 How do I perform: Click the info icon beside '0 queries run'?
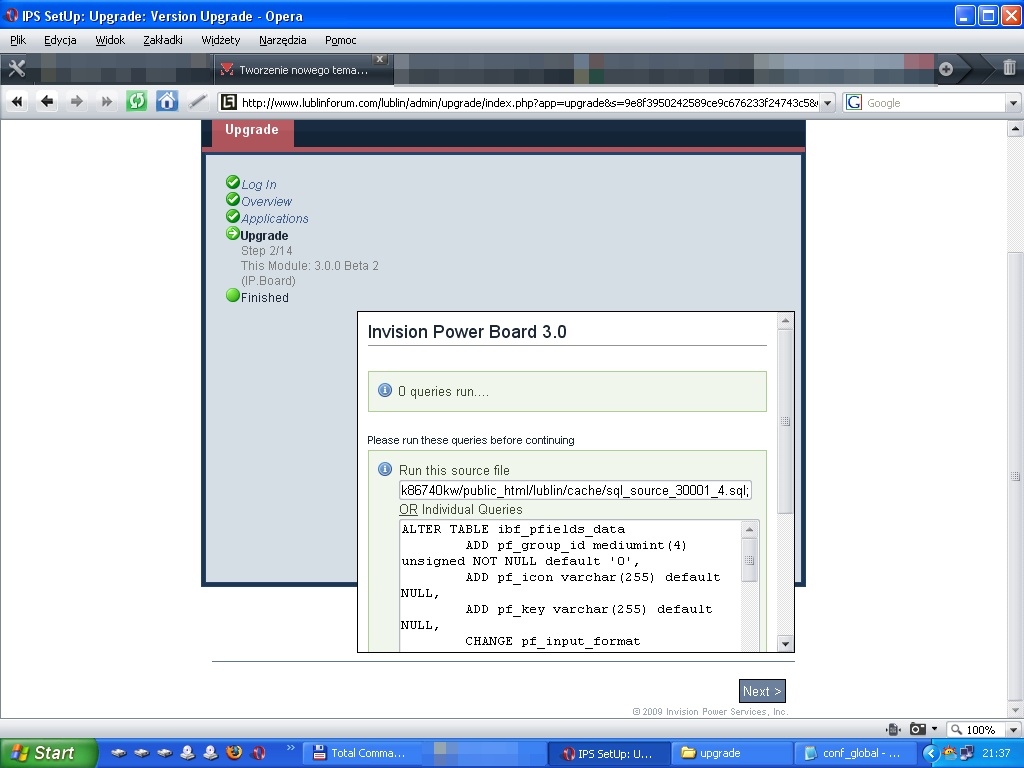pos(385,391)
